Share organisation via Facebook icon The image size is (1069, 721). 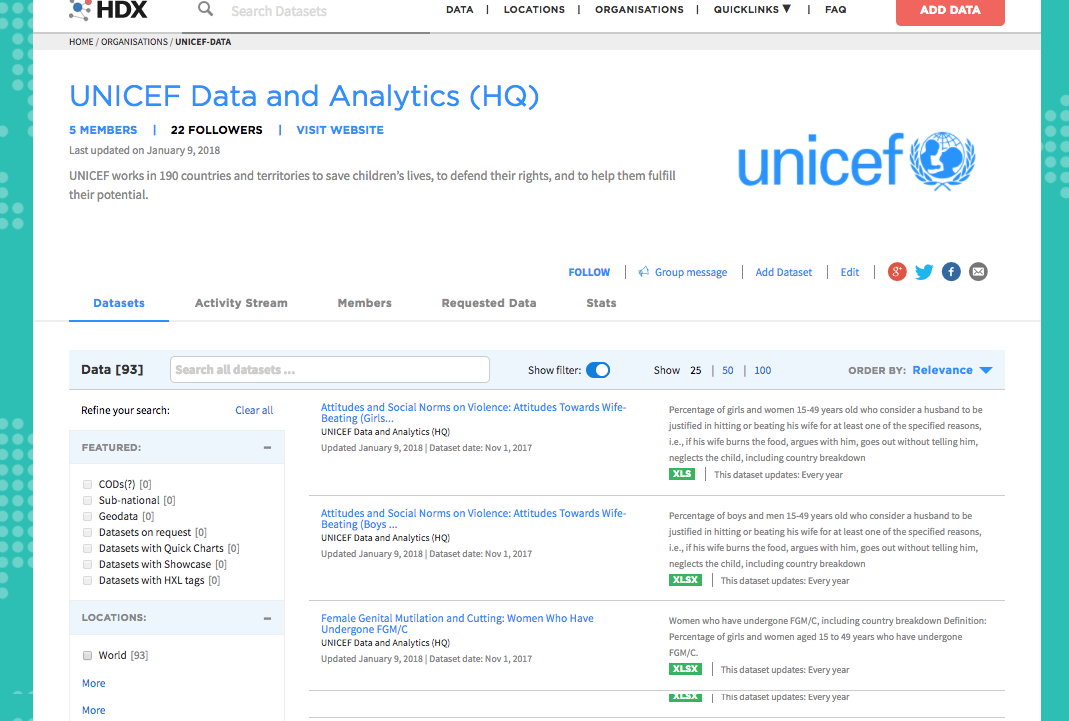point(951,272)
